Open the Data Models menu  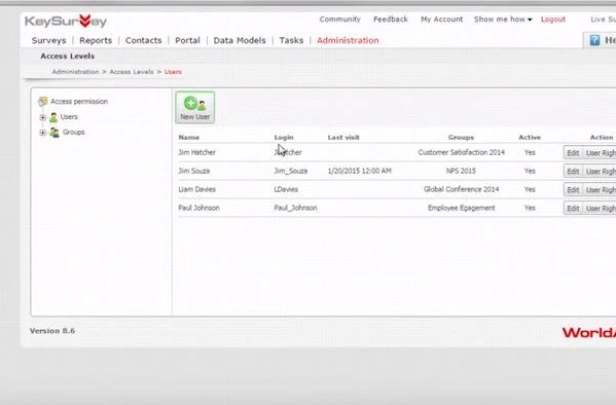[239, 40]
